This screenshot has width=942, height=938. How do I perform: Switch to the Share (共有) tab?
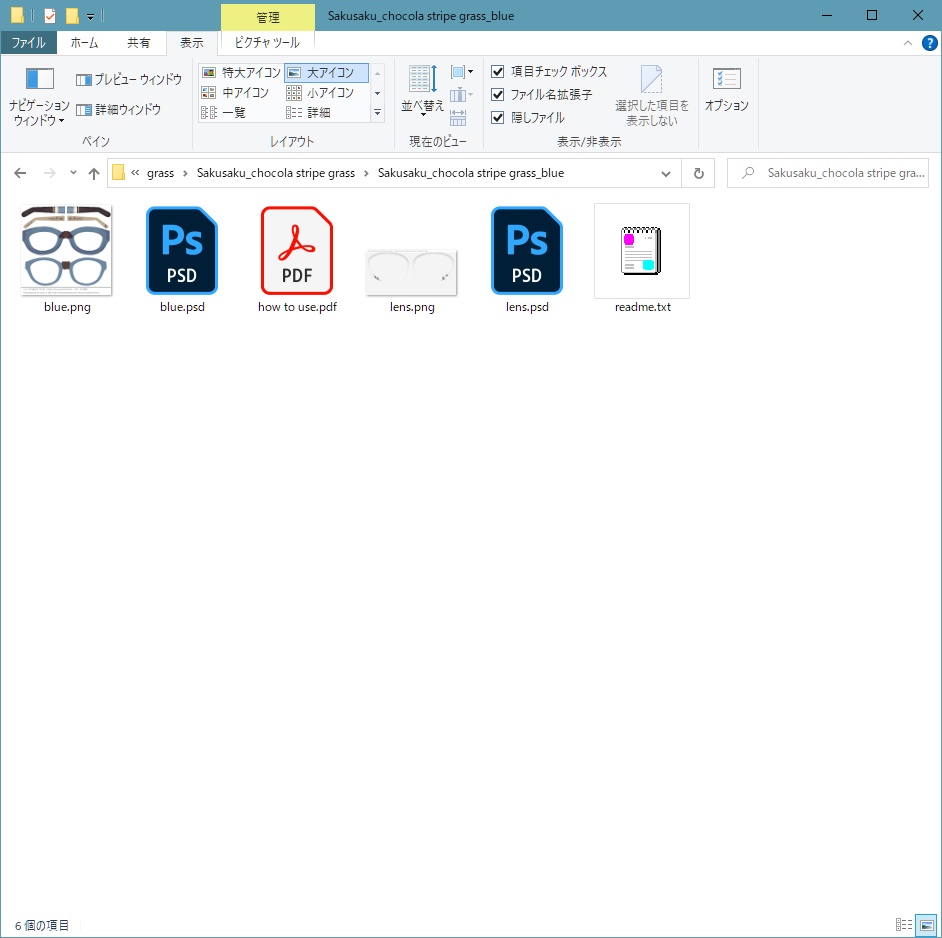[x=138, y=43]
